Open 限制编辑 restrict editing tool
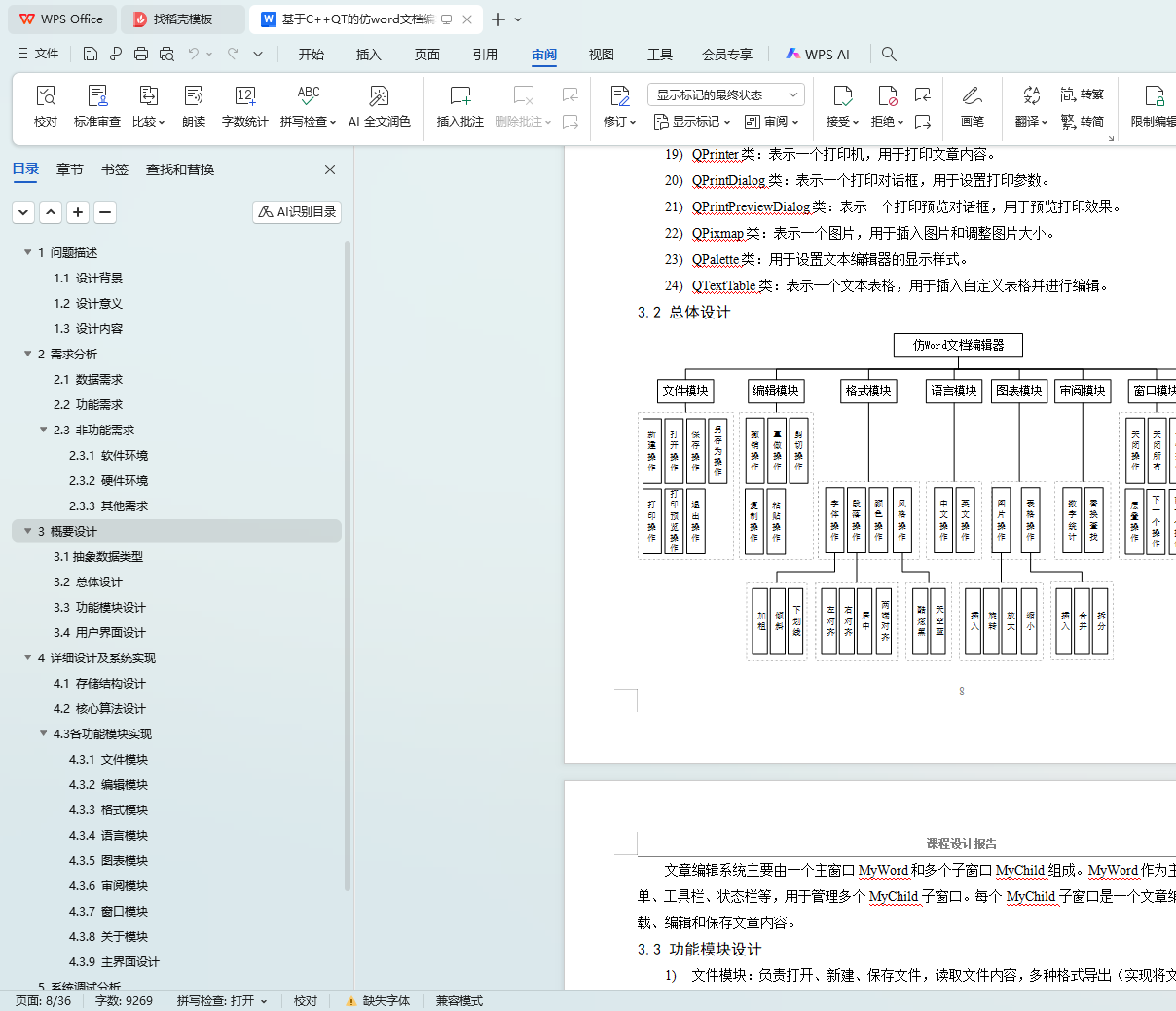Image resolution: width=1176 pixels, height=1011 pixels. click(1155, 105)
